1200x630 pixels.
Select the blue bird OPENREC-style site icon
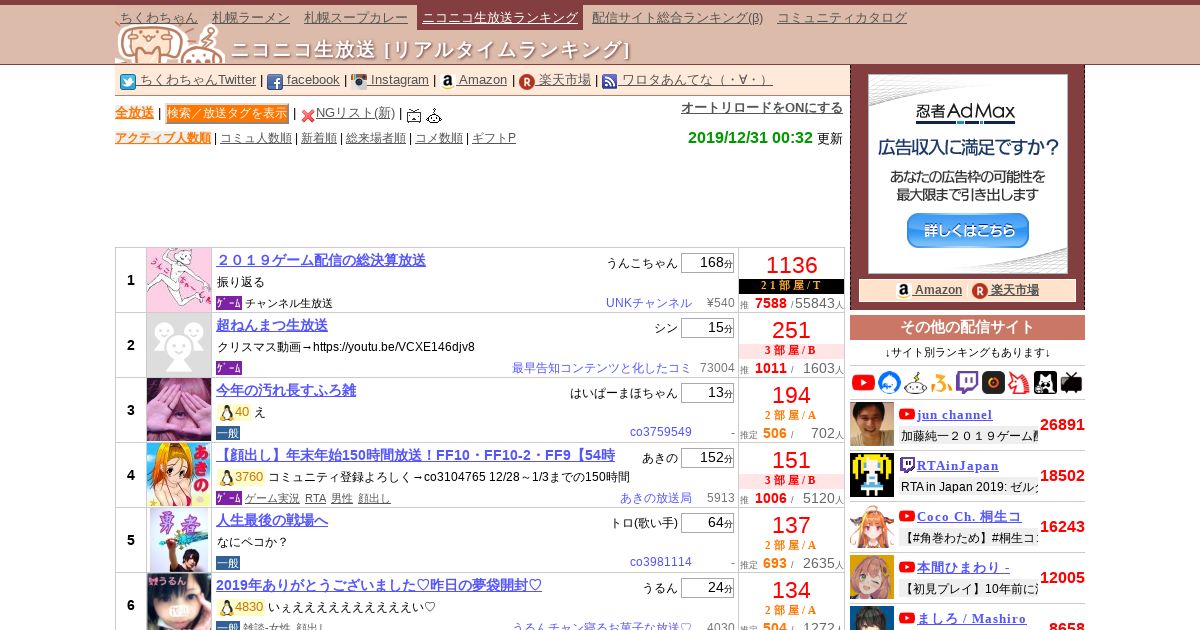890,382
